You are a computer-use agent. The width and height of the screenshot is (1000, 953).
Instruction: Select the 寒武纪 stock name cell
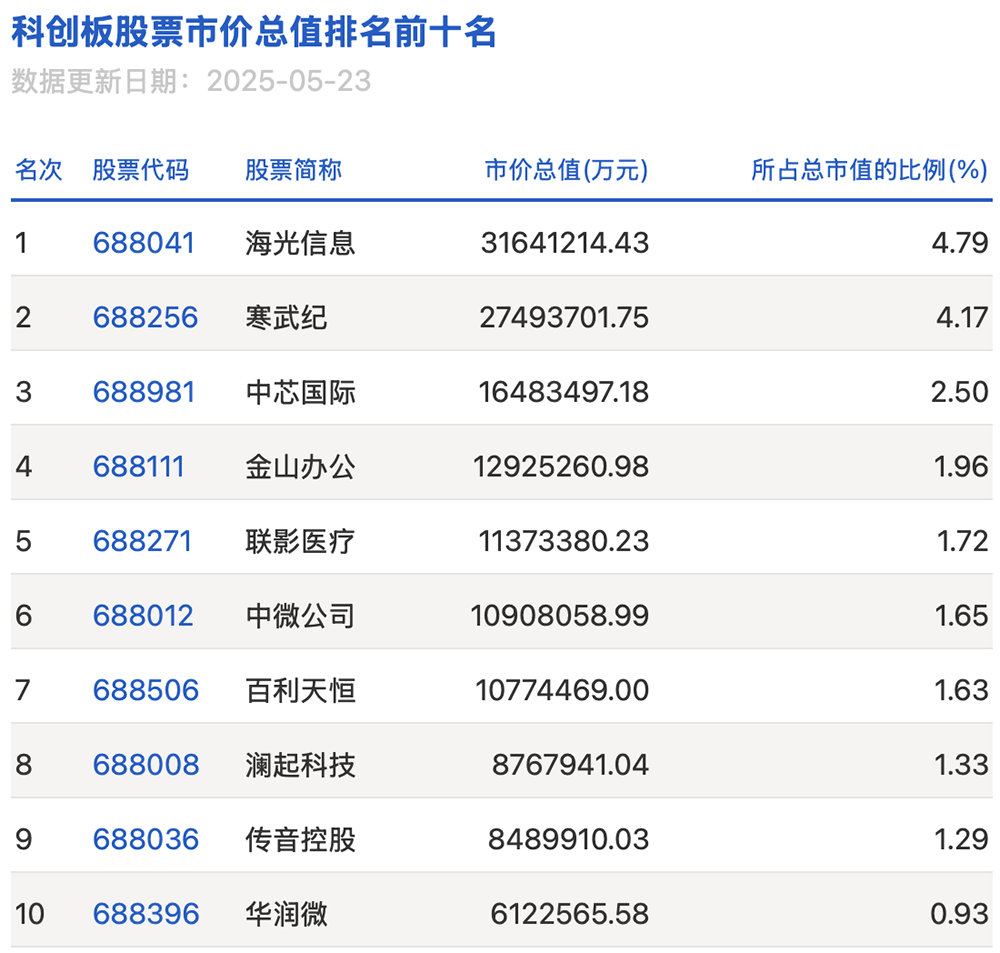coord(286,318)
